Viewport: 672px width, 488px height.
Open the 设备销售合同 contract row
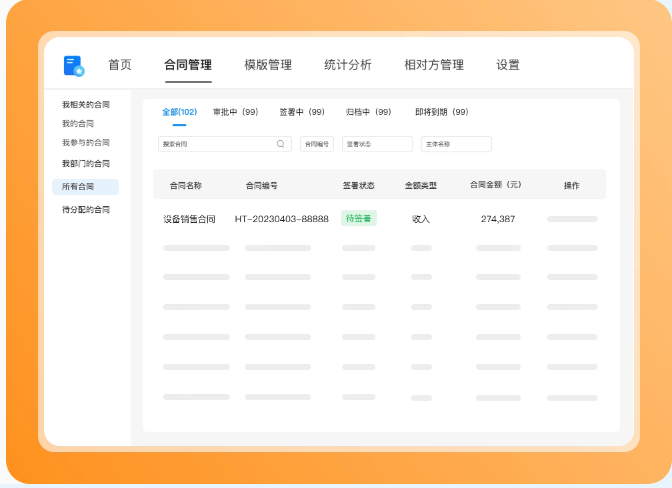point(189,219)
